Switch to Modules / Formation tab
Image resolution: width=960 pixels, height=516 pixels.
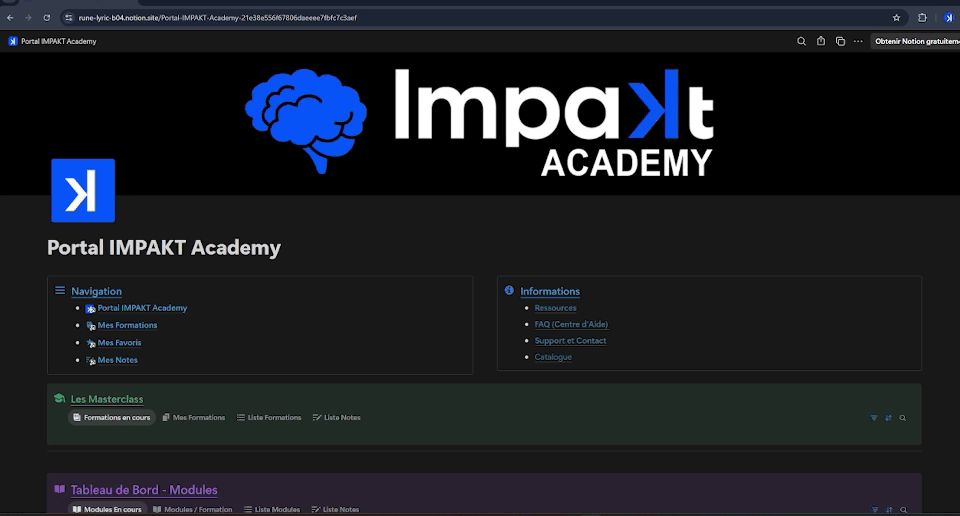click(193, 509)
